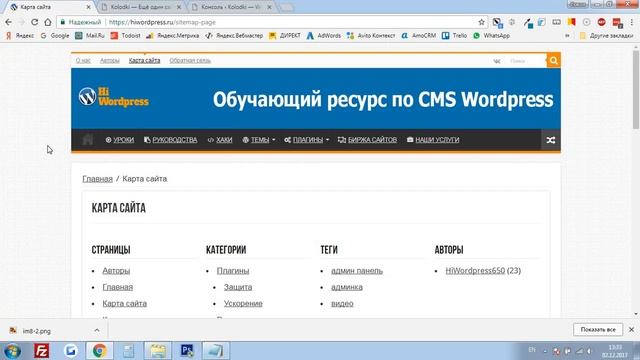Open the видео tag link
The height and width of the screenshot is (360, 640).
[342, 303]
